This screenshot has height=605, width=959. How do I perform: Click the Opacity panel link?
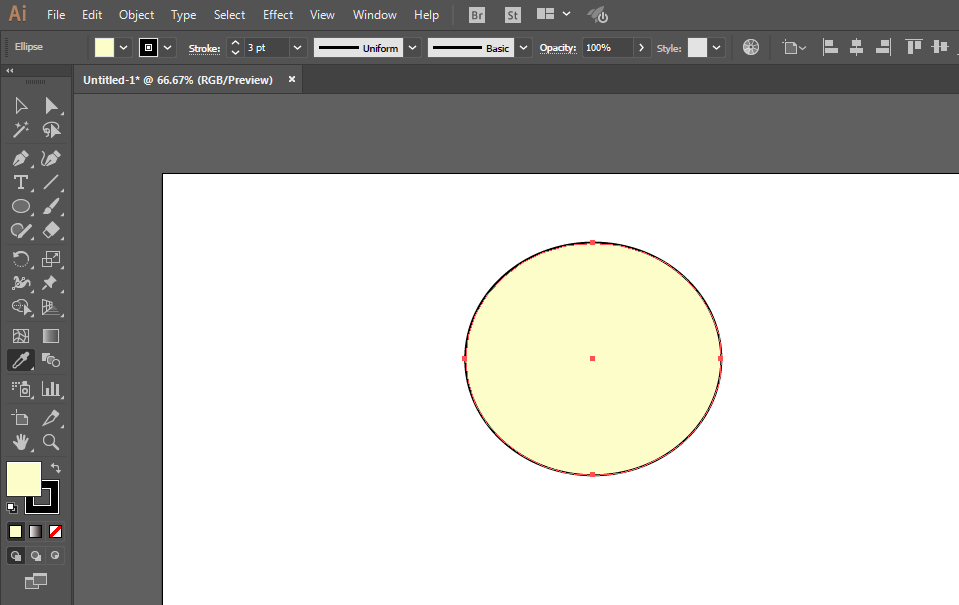click(558, 48)
